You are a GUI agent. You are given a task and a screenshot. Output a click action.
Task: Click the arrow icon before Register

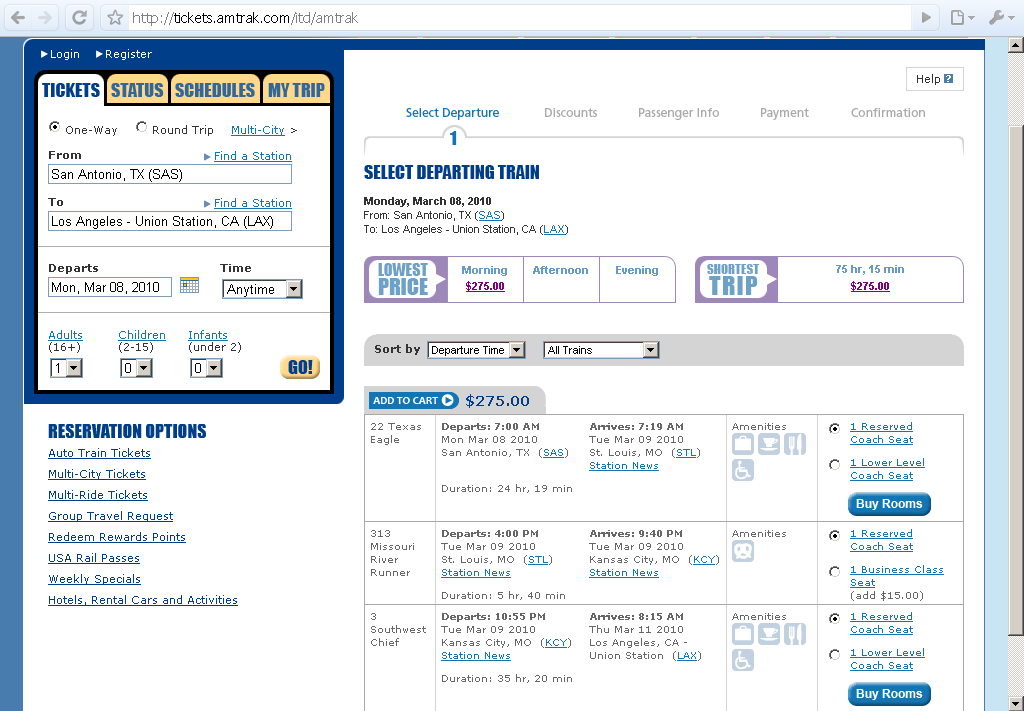(99, 54)
